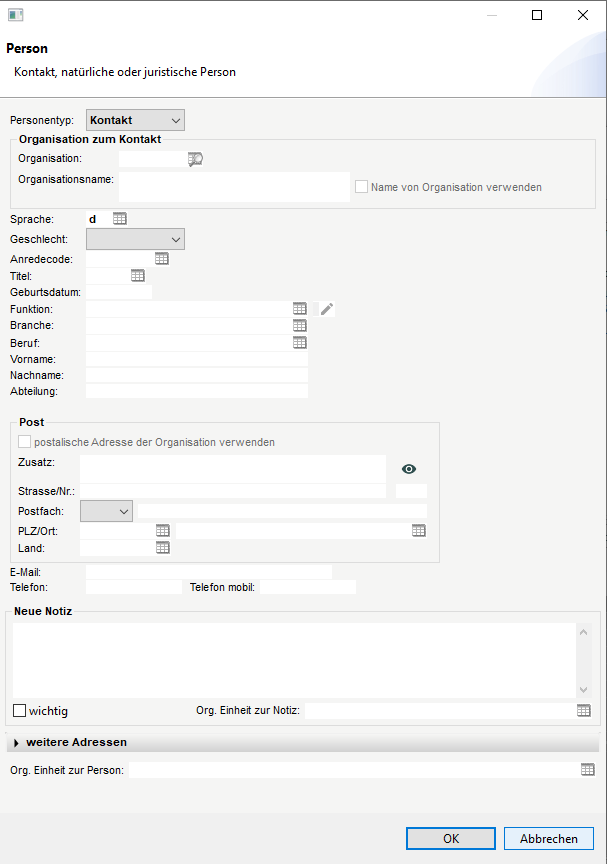Expand the weitere Adressen section
This screenshot has width=607, height=864.
tap(17, 743)
